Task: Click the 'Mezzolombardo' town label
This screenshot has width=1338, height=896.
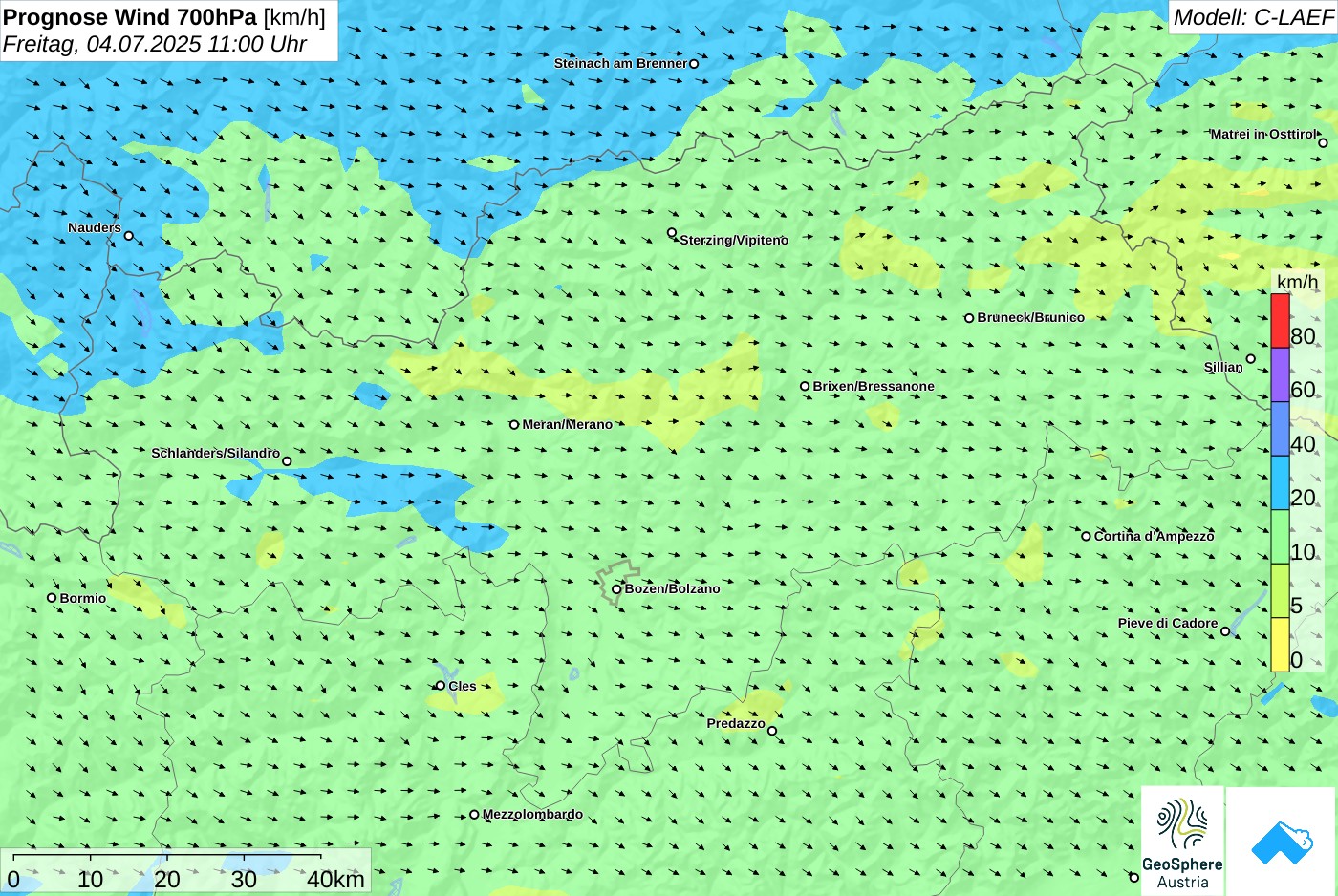Action: 532,815
